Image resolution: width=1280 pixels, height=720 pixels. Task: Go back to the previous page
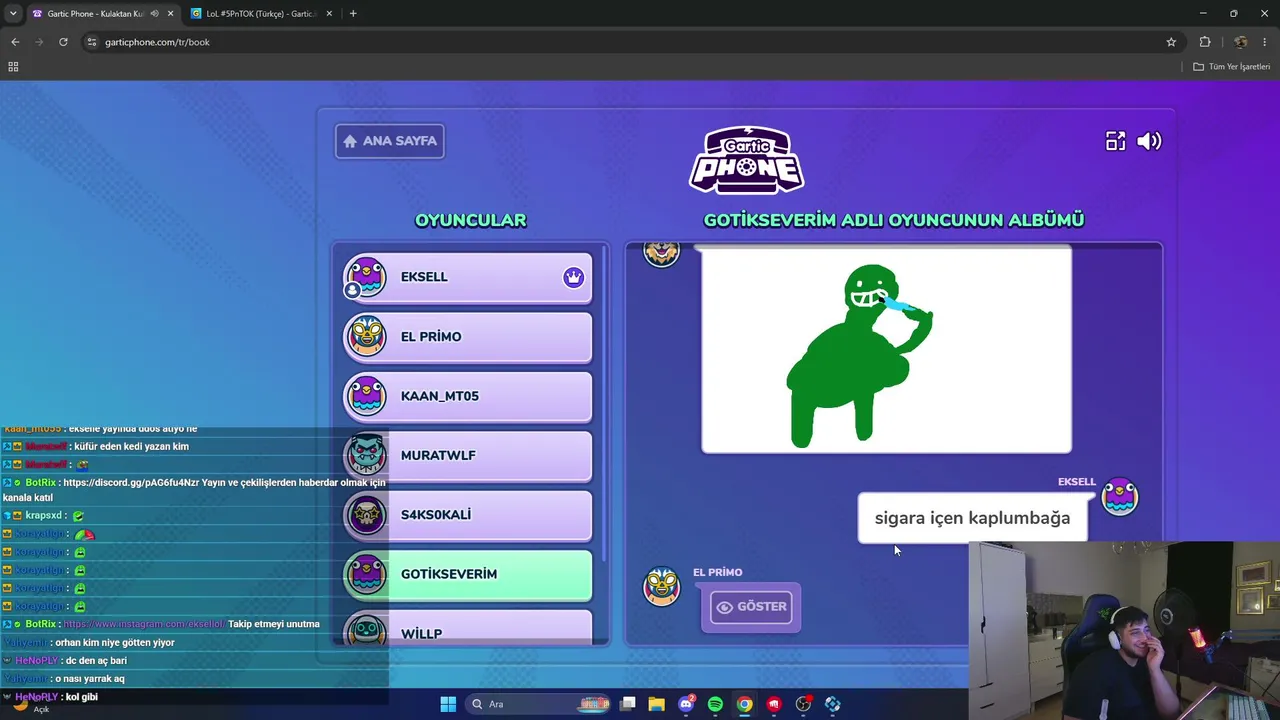[x=15, y=42]
